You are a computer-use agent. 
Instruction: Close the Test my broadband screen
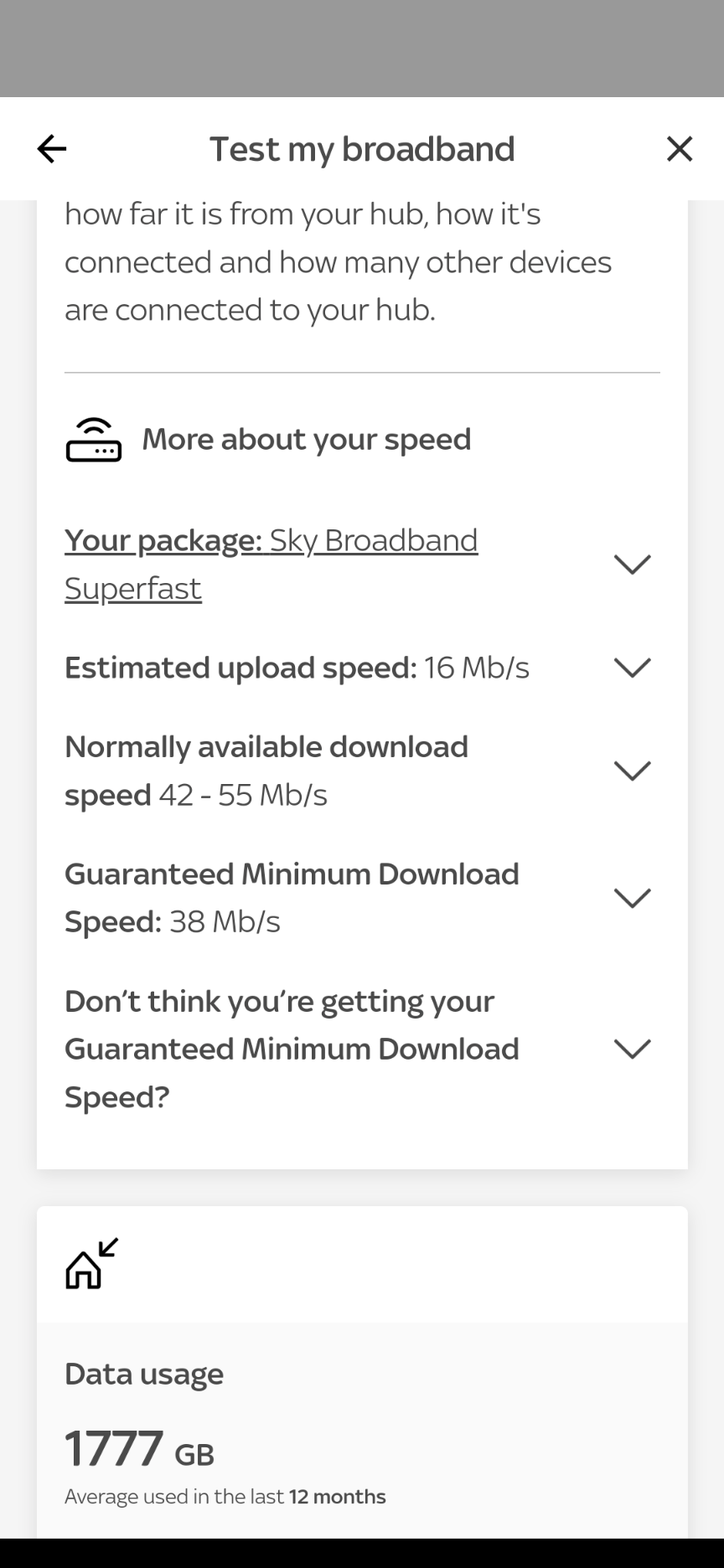point(679,148)
